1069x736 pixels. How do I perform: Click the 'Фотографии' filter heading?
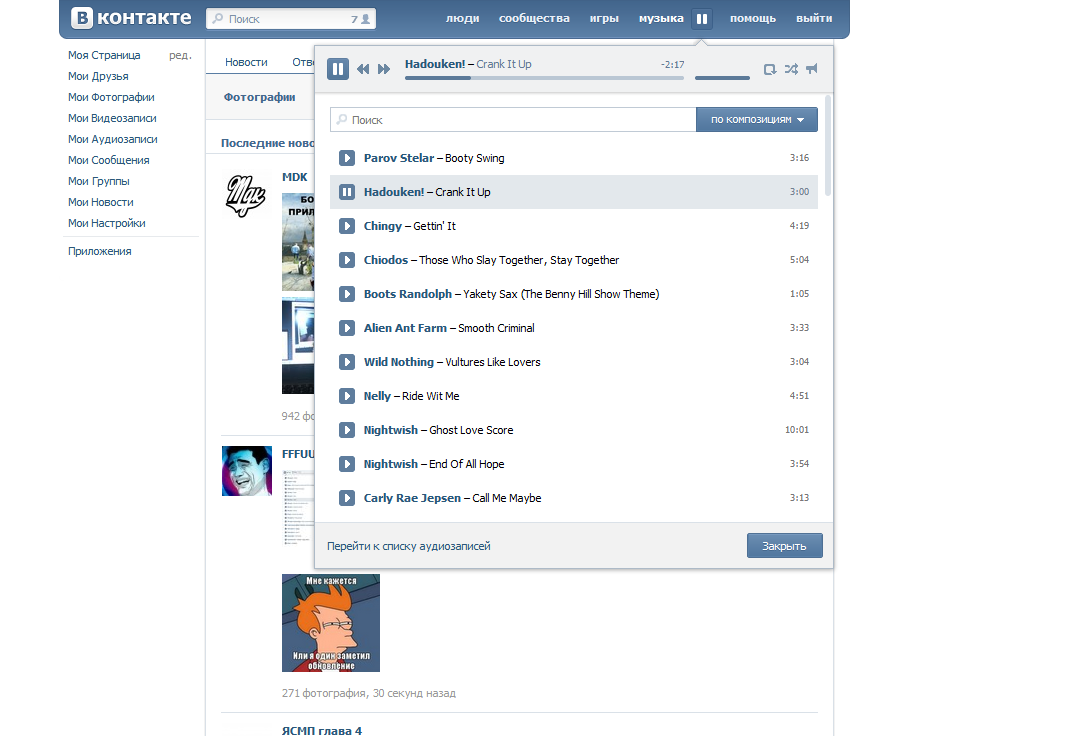pos(260,97)
